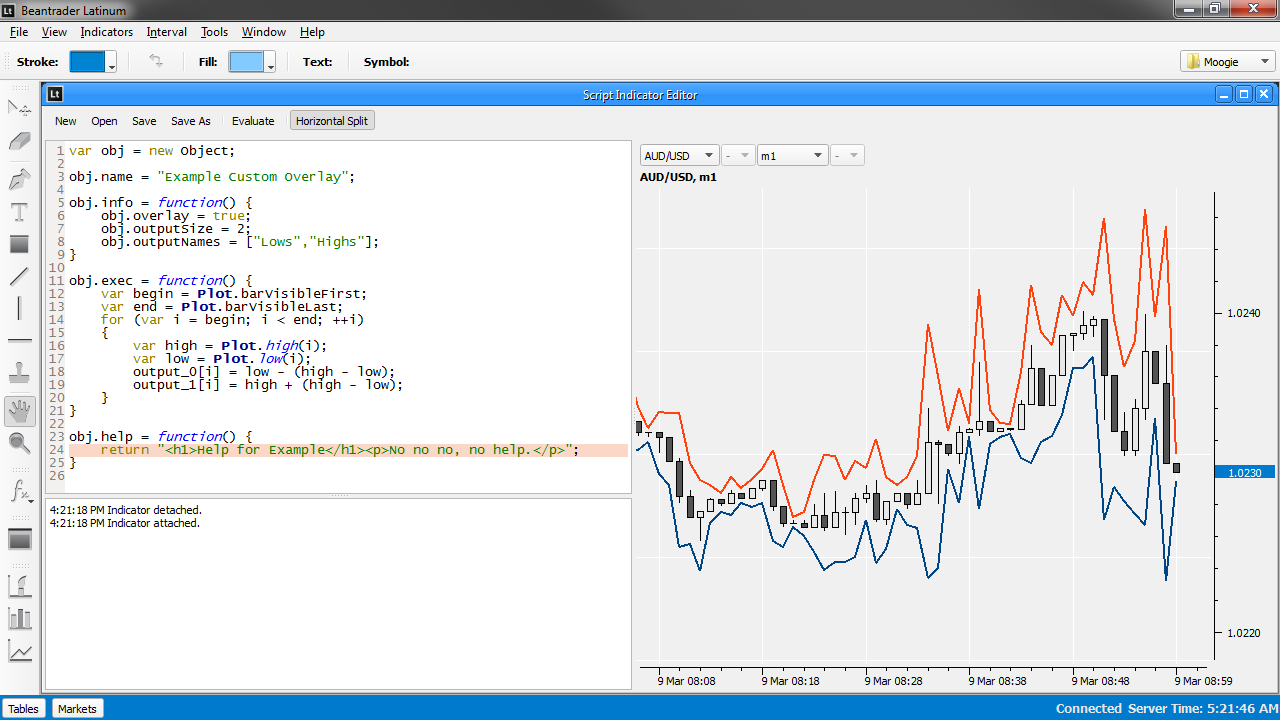Select the pointer selection tool

point(19,107)
